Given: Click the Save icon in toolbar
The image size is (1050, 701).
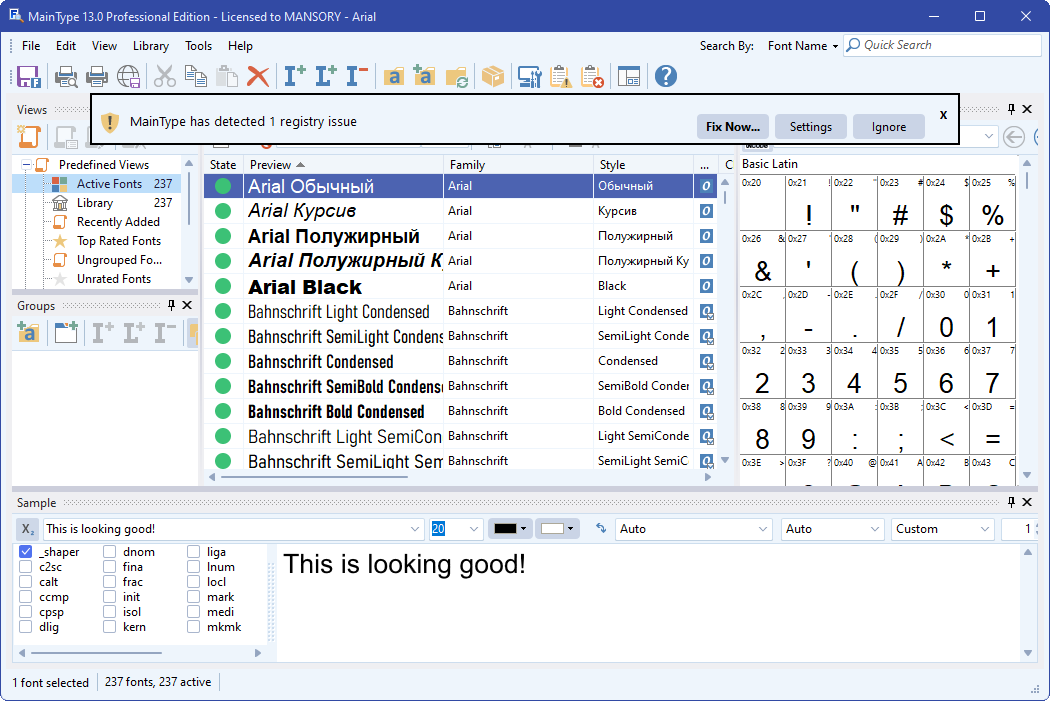Looking at the screenshot, I should point(29,76).
